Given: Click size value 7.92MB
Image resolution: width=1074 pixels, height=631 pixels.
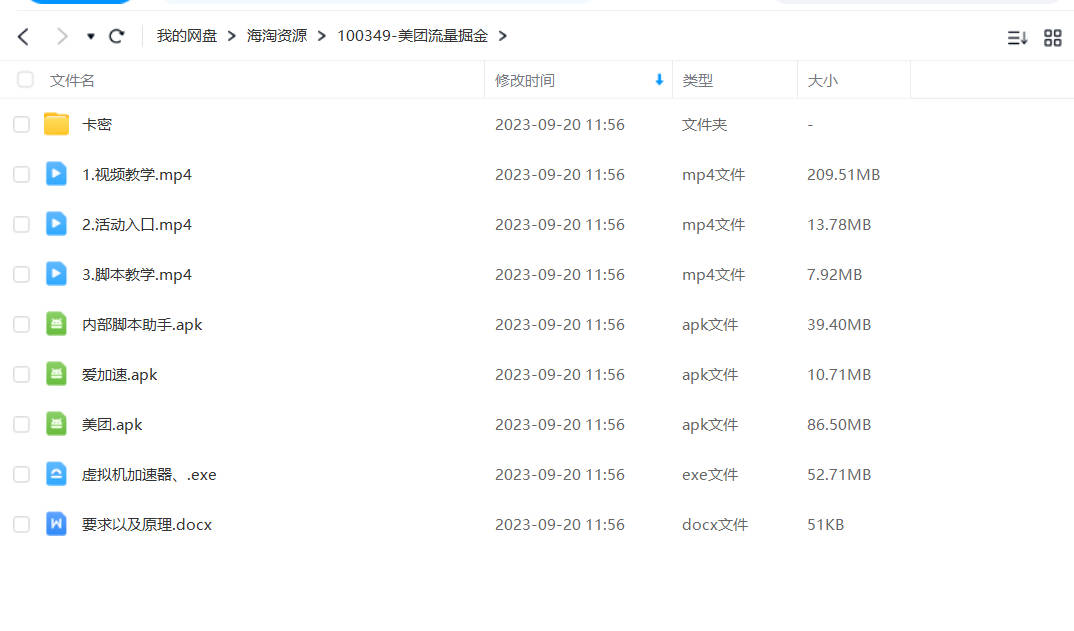Looking at the screenshot, I should pos(834,275).
